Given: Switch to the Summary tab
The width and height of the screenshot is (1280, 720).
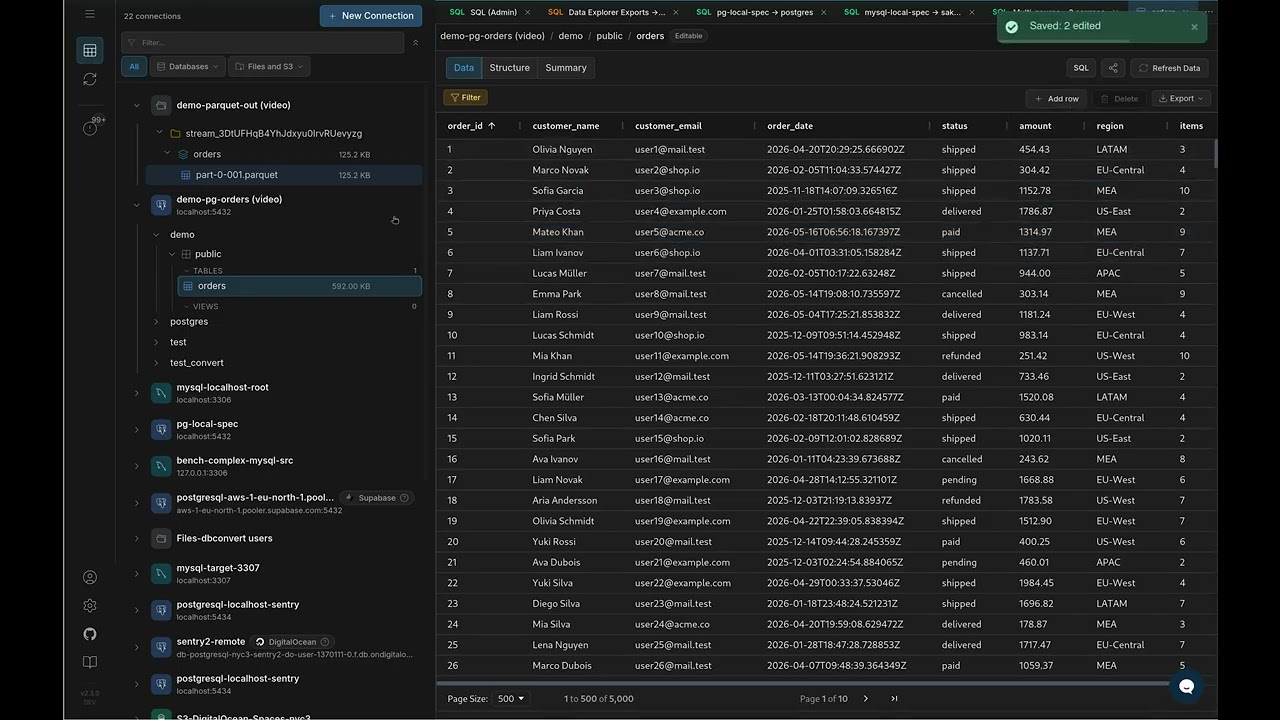Looking at the screenshot, I should [x=566, y=68].
